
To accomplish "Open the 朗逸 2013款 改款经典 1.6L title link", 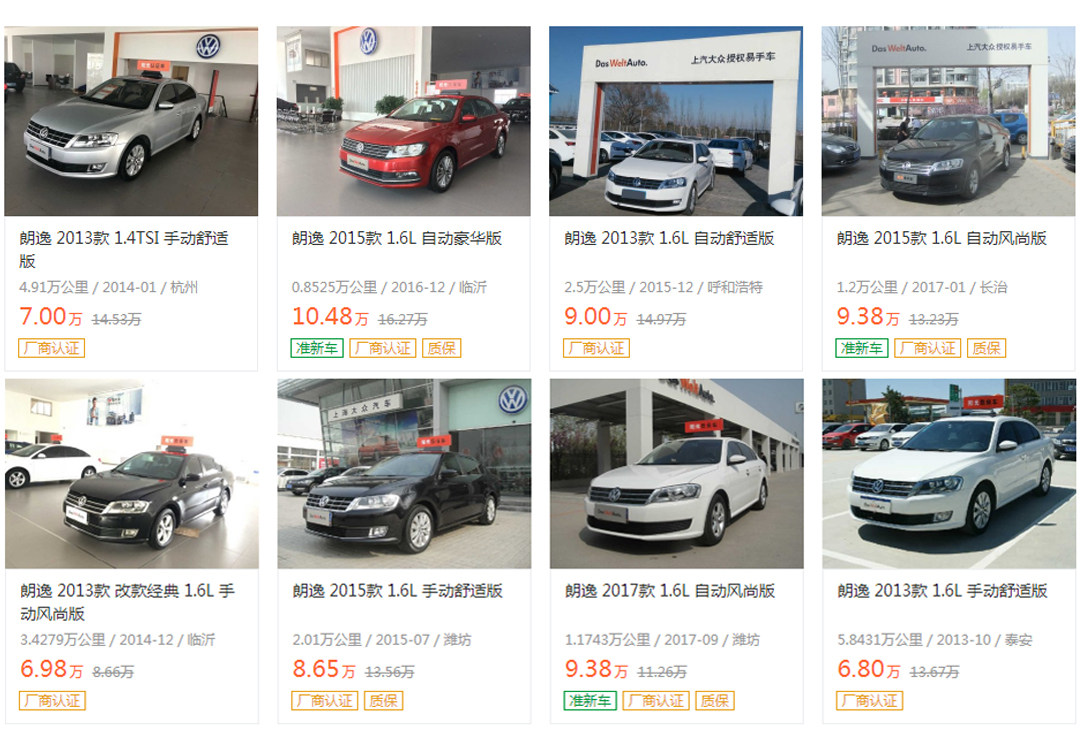I will coord(127,602).
